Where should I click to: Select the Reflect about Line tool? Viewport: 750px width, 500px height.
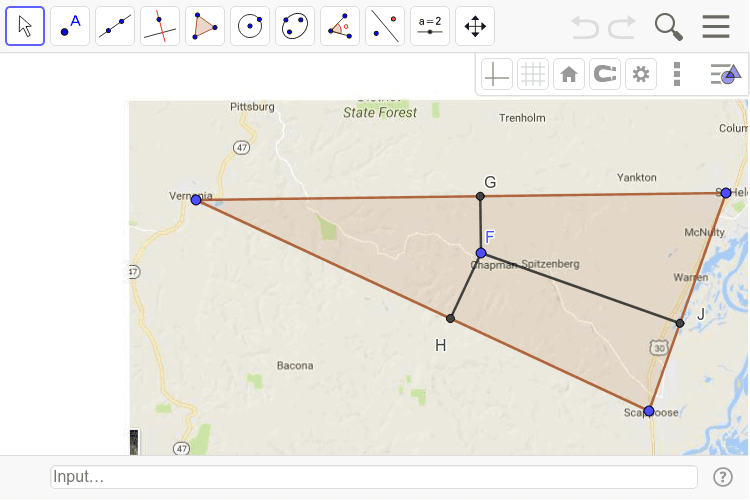(385, 26)
